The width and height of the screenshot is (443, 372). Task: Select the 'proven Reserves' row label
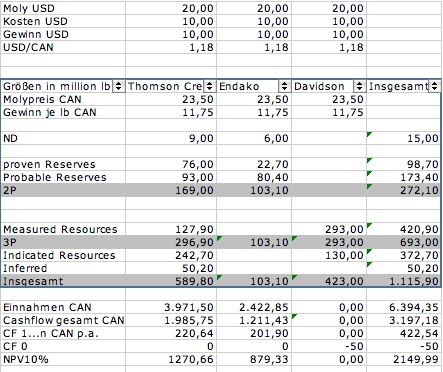click(63, 164)
